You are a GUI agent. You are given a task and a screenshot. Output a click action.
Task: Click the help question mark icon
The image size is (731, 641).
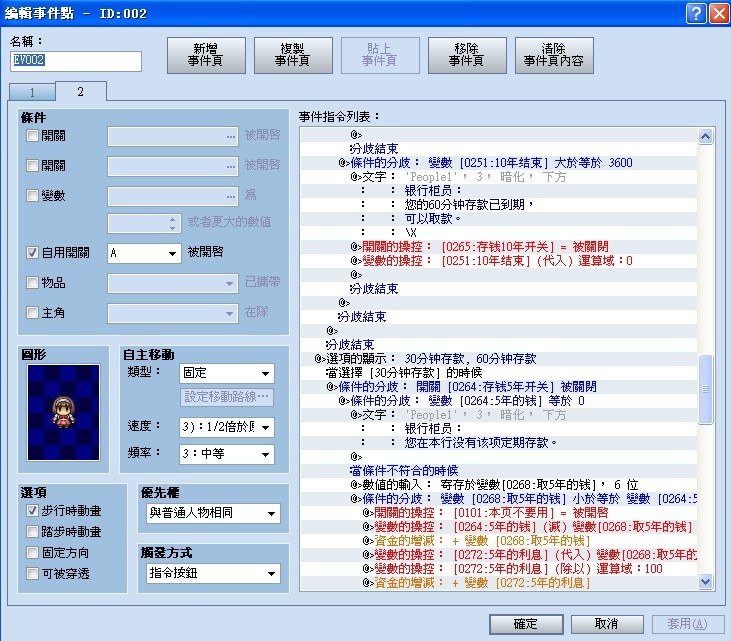tap(696, 14)
